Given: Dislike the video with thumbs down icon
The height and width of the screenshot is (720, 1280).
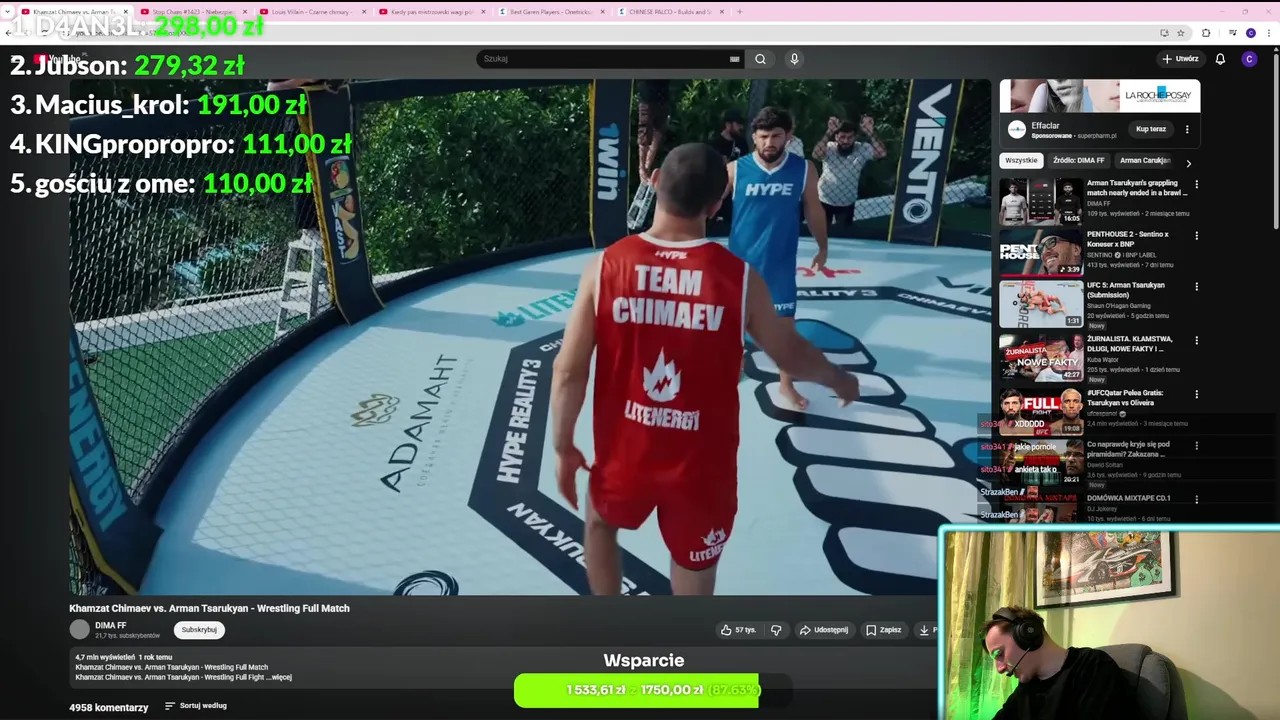Looking at the screenshot, I should 776,630.
